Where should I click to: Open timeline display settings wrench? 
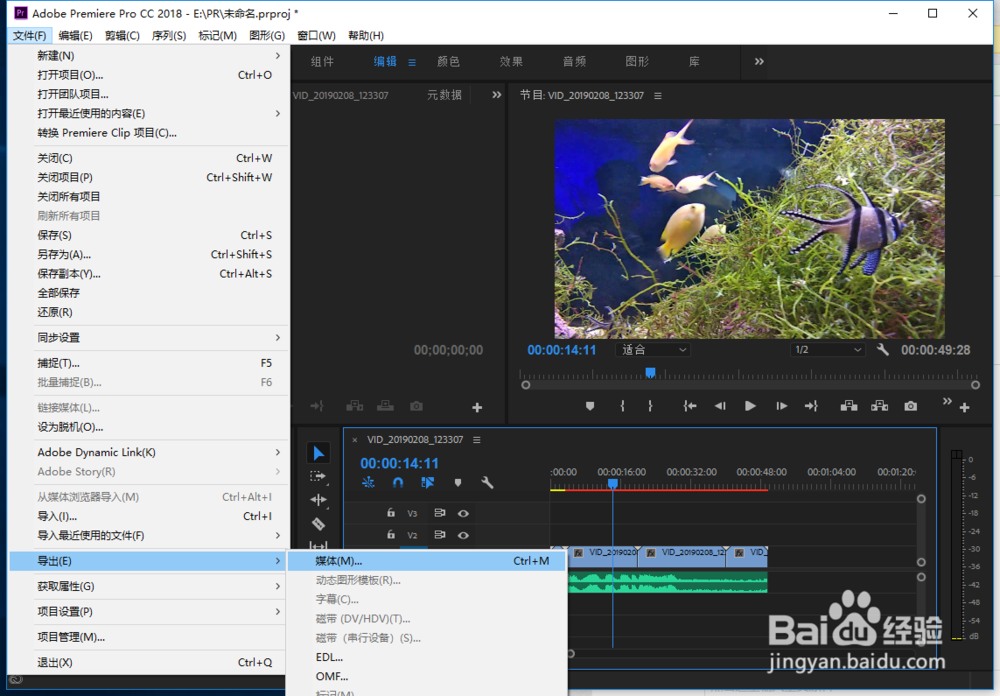coord(487,483)
